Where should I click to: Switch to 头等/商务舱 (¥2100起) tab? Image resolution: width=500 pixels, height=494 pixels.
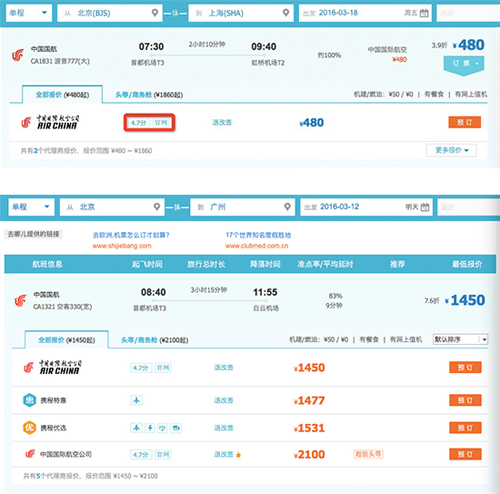154,340
